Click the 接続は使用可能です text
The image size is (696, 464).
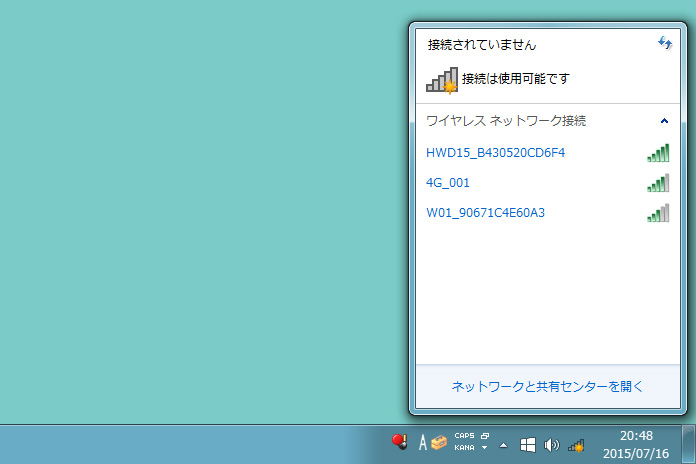tap(515, 79)
